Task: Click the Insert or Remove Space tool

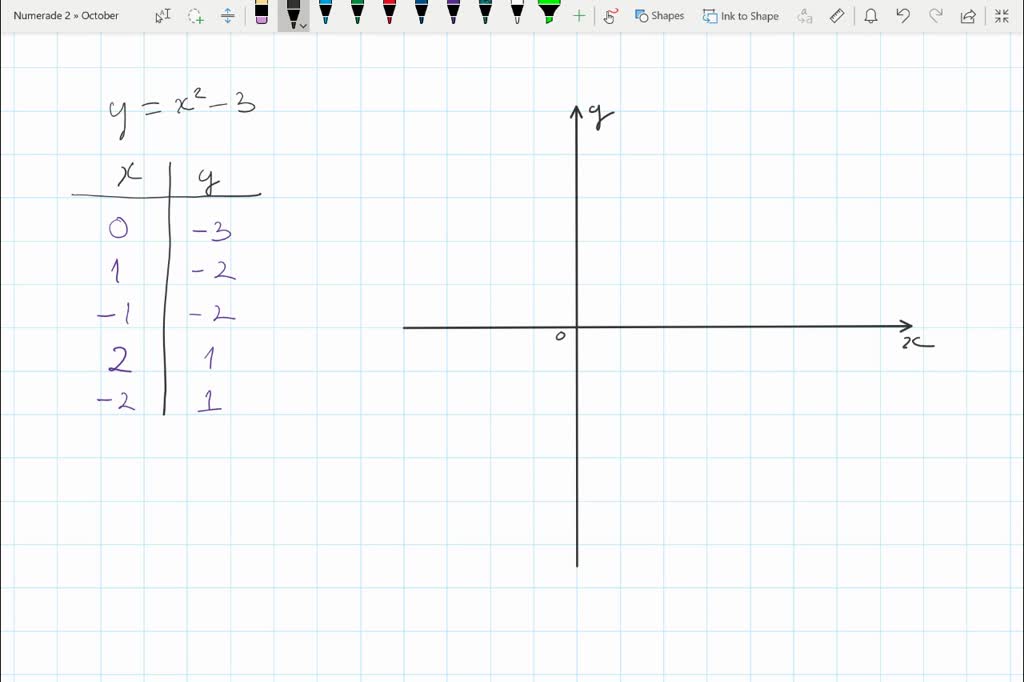Action: click(x=228, y=16)
